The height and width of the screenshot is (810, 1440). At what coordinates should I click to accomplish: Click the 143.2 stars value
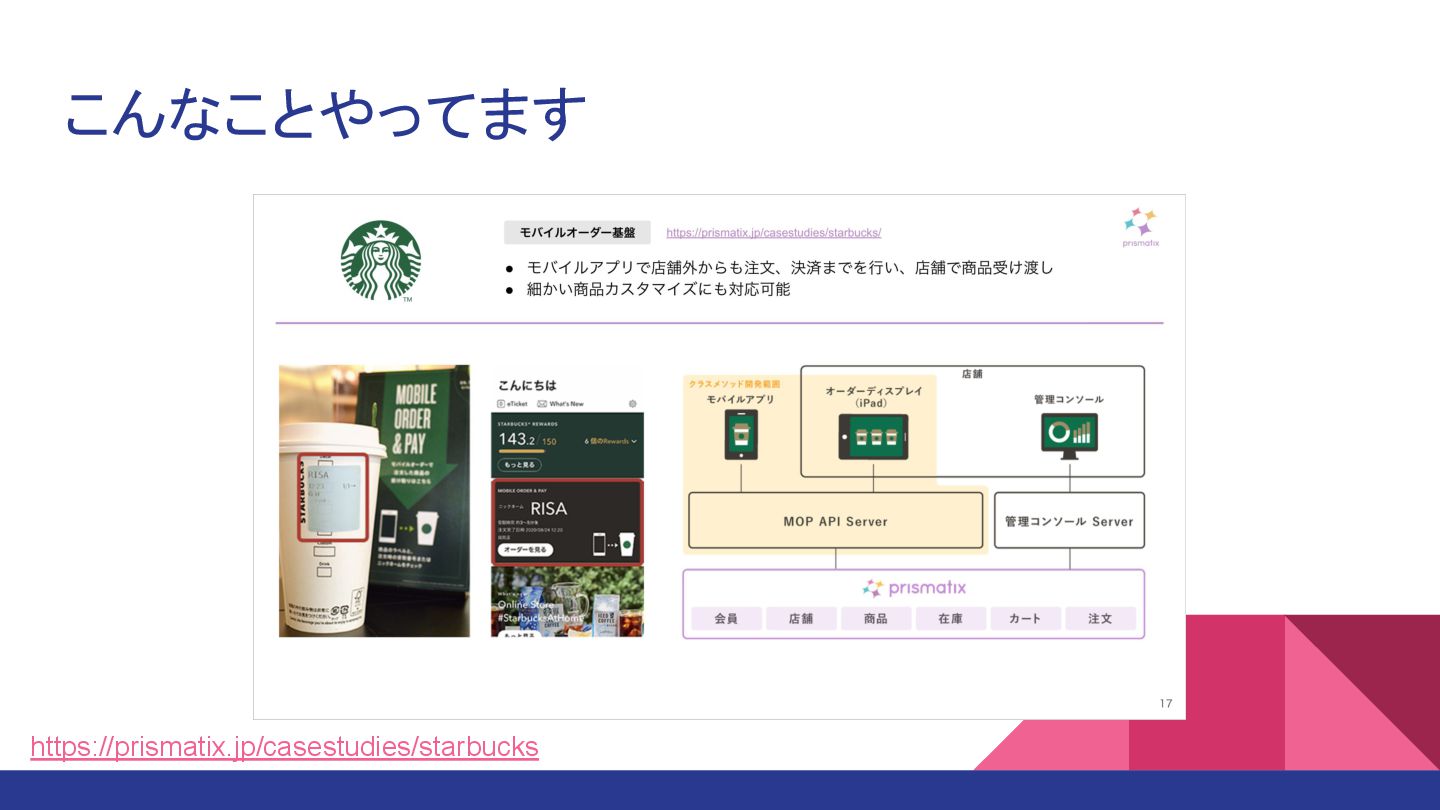[x=518, y=440]
